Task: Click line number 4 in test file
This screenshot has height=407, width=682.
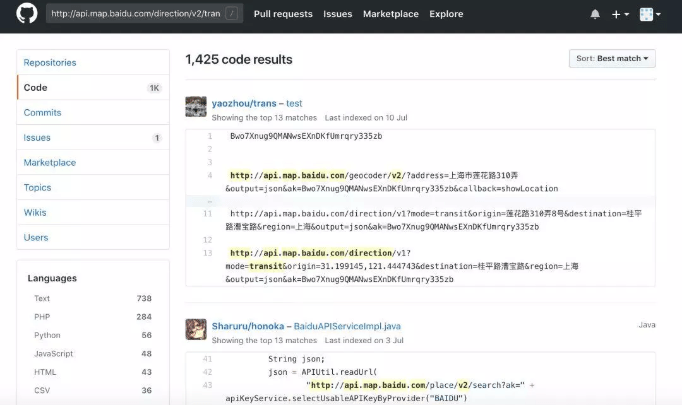Action: pyautogui.click(x=210, y=175)
